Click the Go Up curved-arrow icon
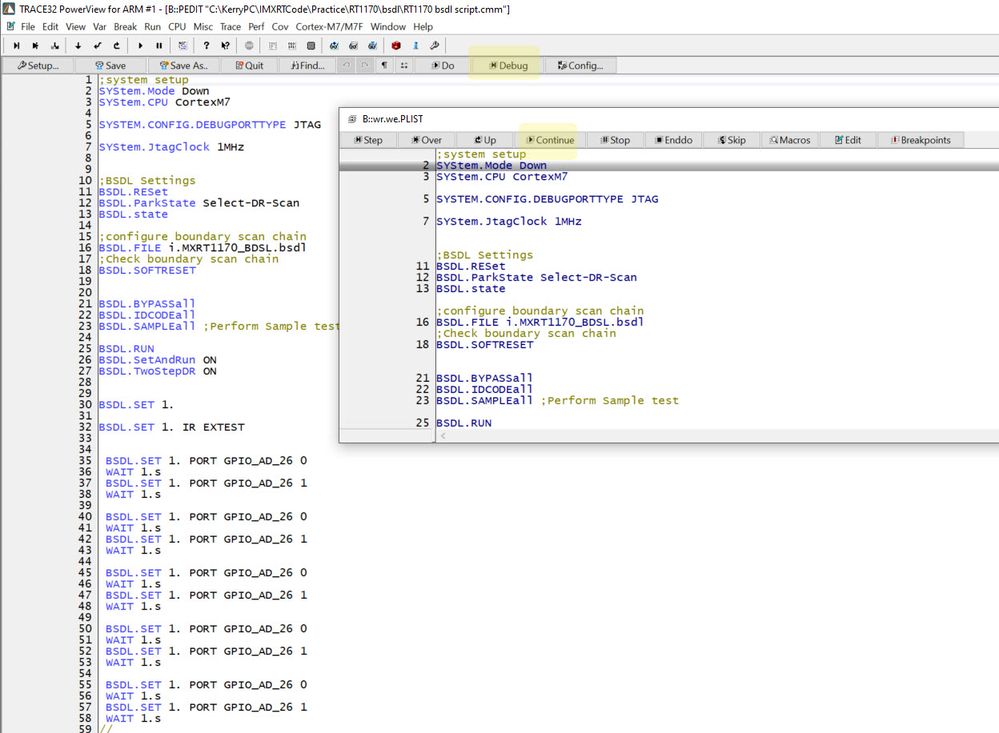Screen dimensions: 999x733 (117, 46)
